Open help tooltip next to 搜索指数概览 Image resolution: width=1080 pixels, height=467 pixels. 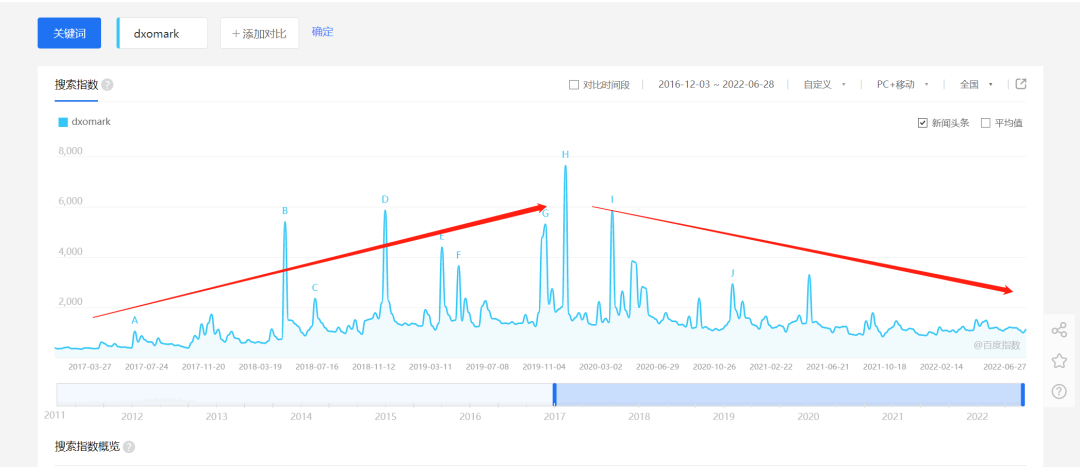129,447
